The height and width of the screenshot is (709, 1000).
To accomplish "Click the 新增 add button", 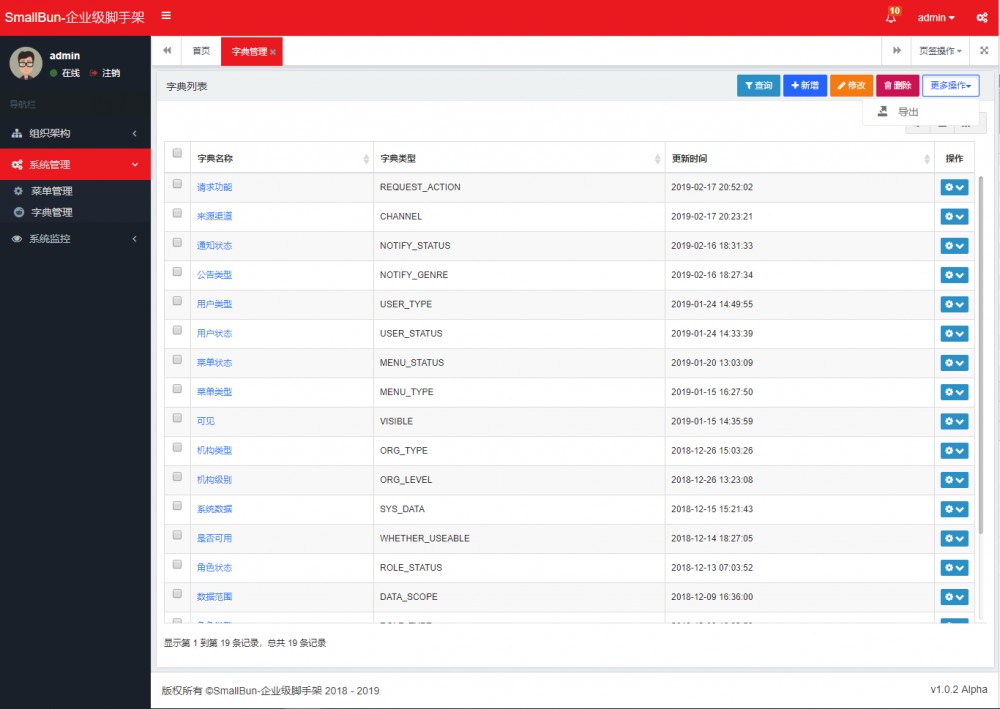I will tap(804, 85).
